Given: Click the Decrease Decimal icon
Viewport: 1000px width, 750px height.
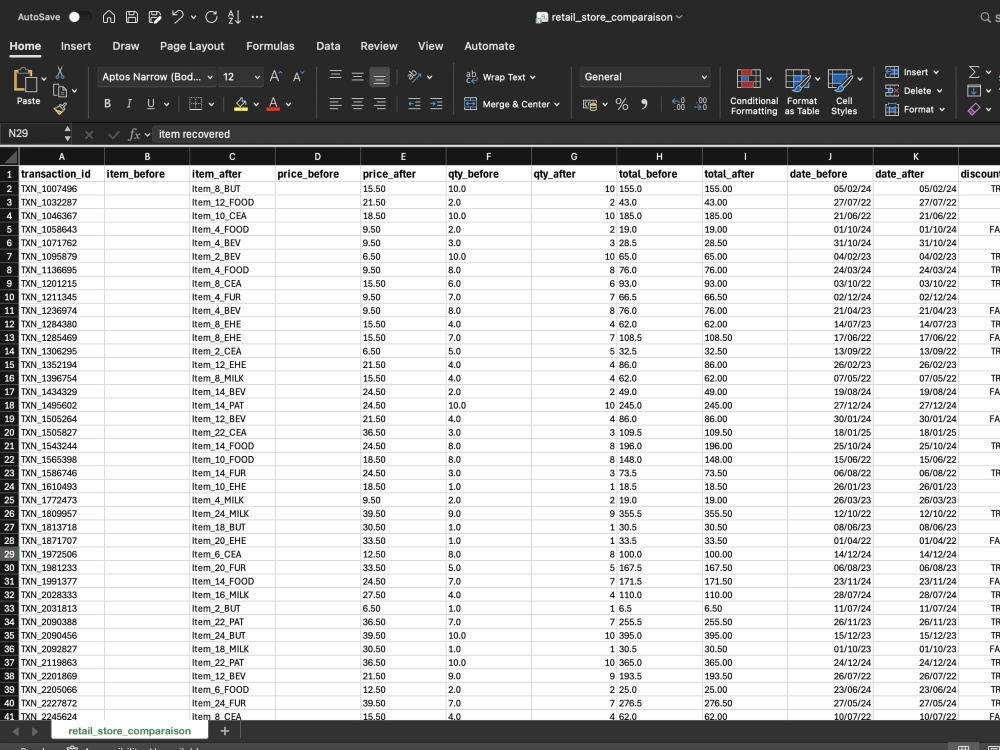Looking at the screenshot, I should (x=700, y=104).
